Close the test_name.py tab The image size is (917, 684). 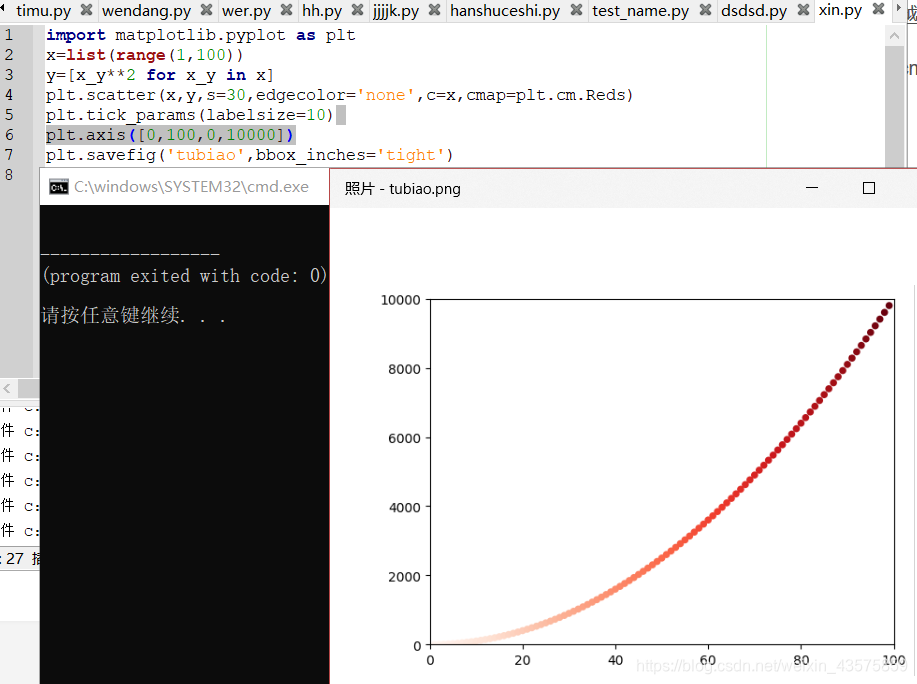point(707,11)
